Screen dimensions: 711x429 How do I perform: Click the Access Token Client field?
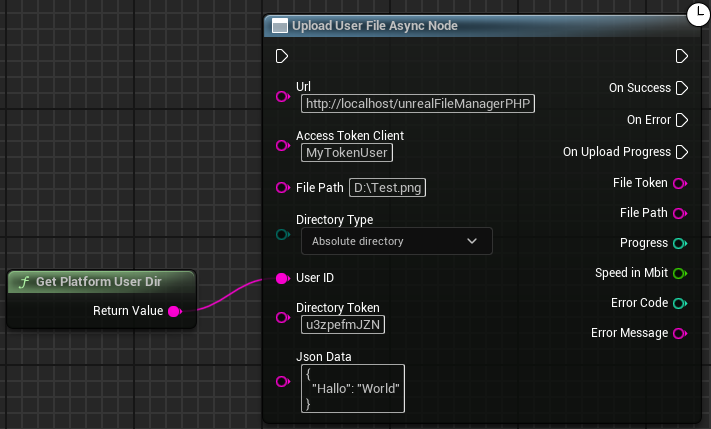347,152
